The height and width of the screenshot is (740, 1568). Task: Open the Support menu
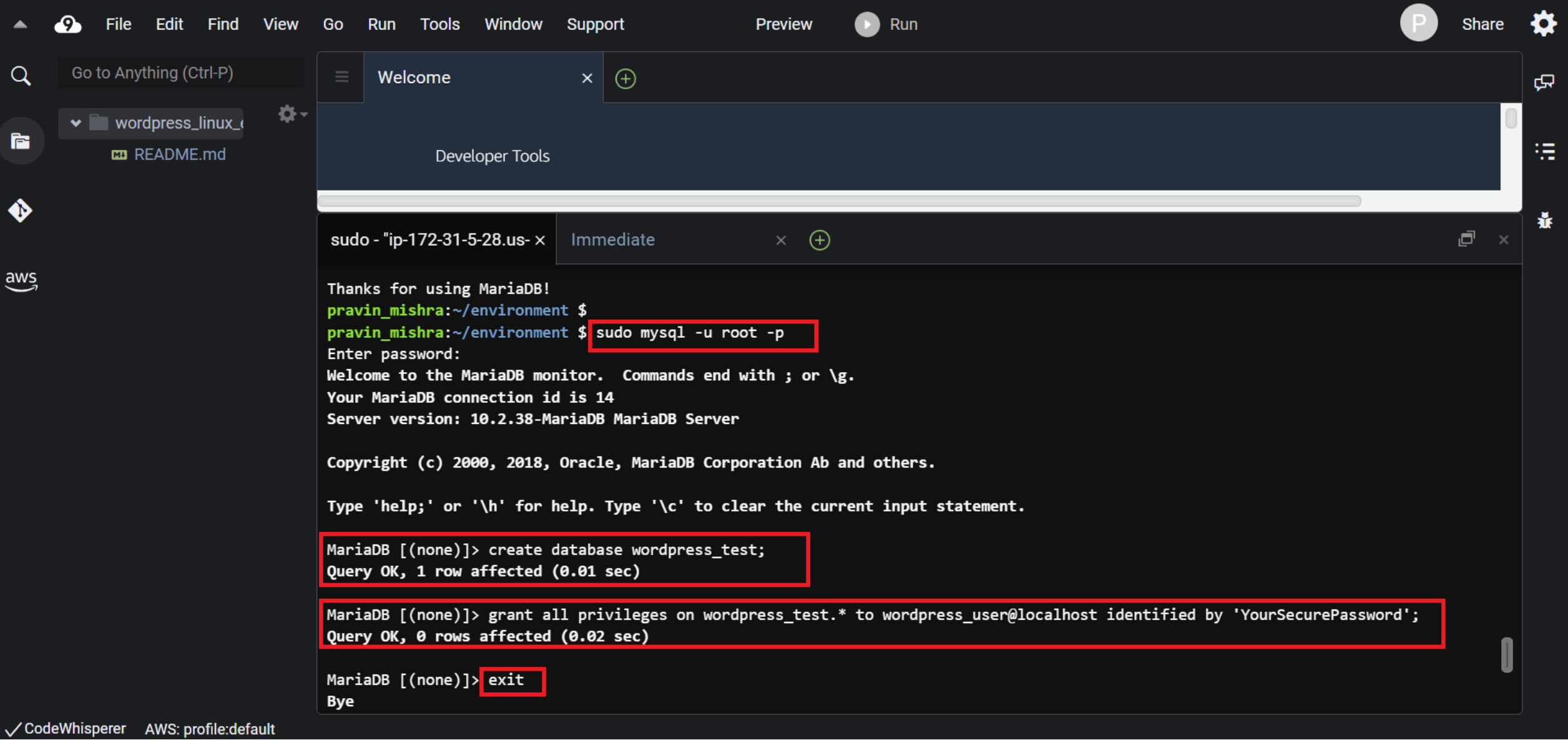click(595, 24)
